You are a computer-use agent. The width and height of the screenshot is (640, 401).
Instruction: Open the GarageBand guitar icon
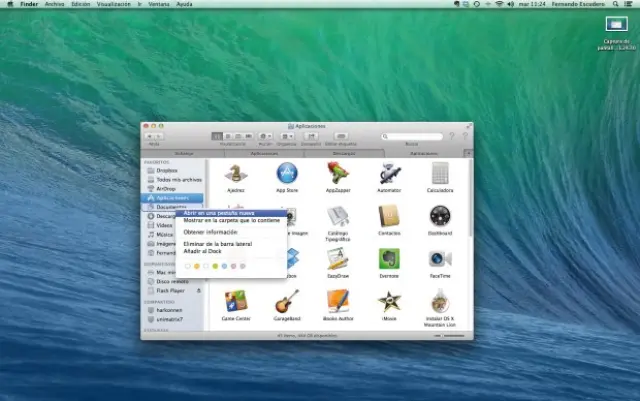(x=287, y=301)
